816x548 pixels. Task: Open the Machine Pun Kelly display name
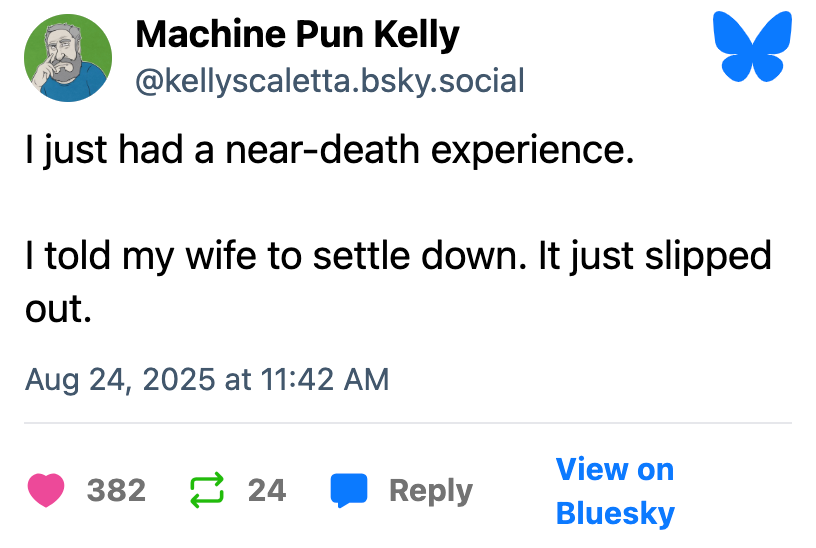tap(297, 35)
